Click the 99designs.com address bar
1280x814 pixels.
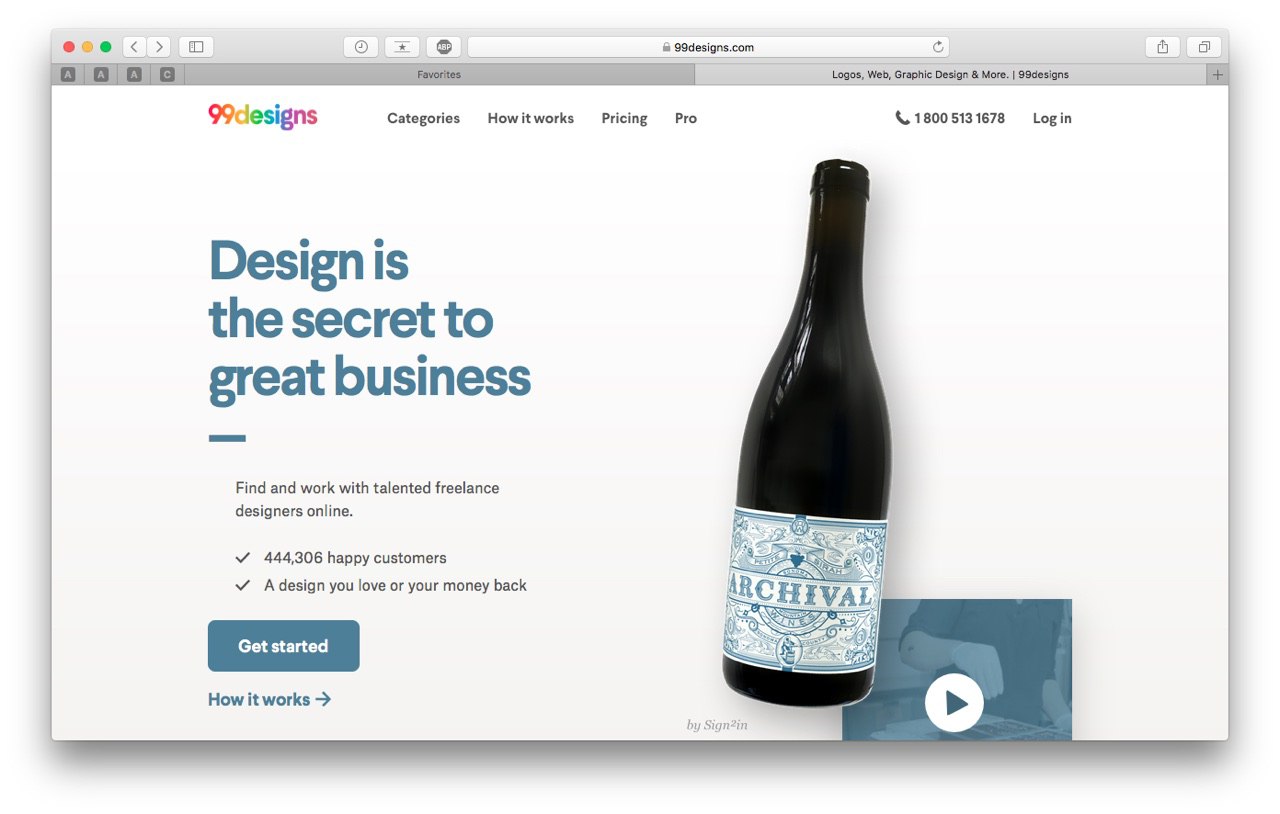(708, 47)
